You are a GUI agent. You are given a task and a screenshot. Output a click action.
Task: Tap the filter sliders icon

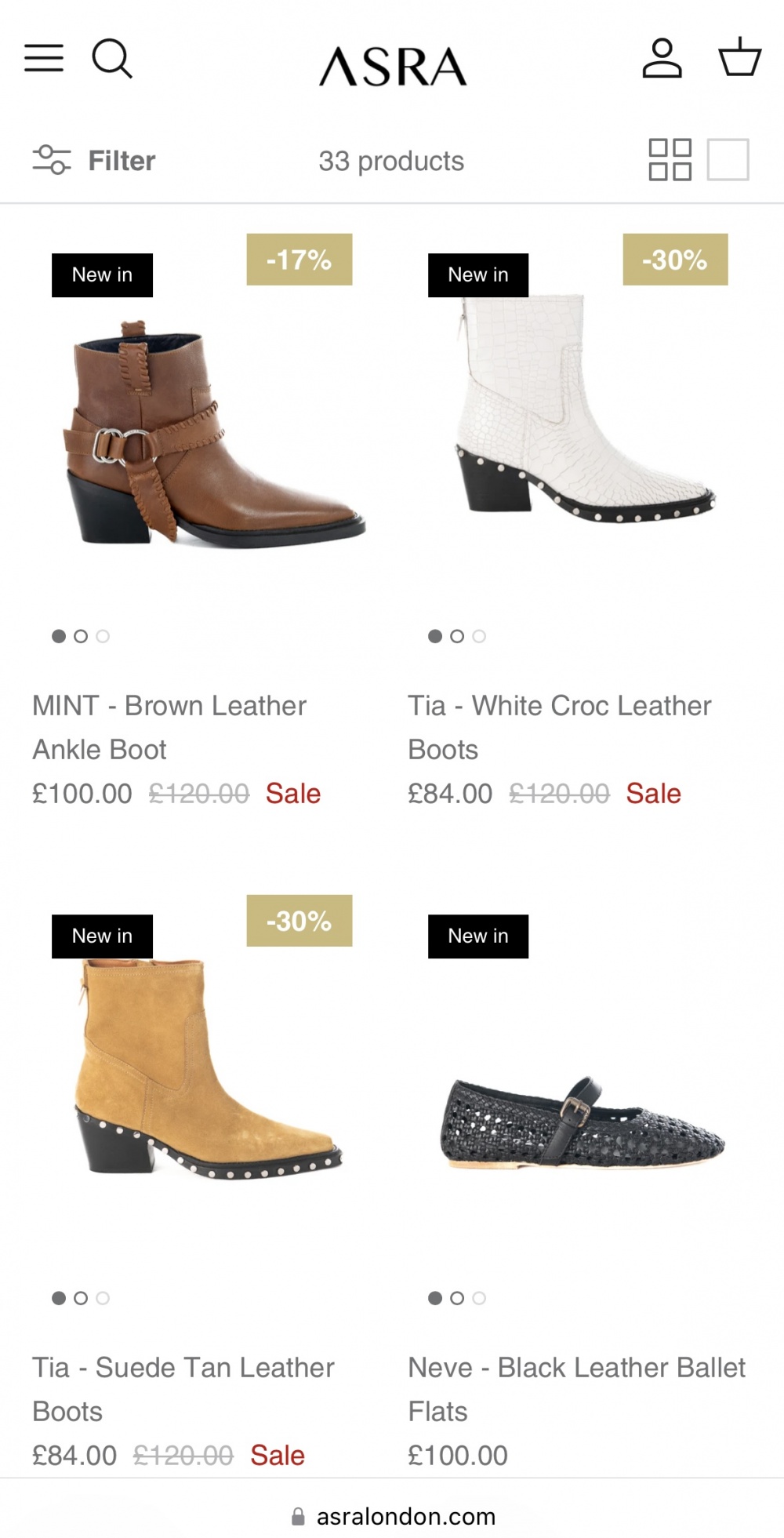click(x=52, y=160)
